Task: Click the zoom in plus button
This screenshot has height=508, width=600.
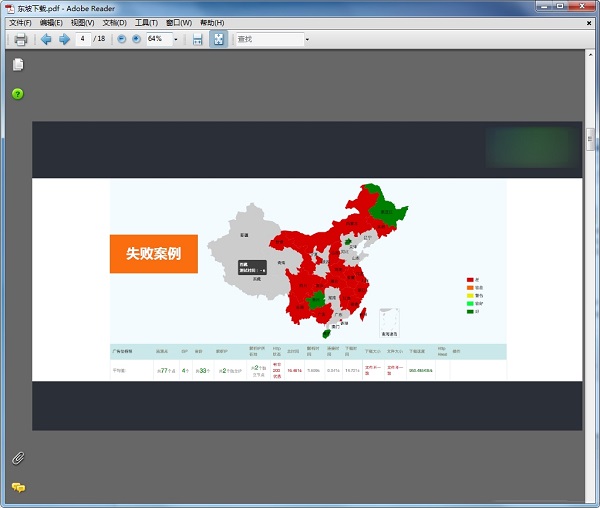Action: click(136, 39)
